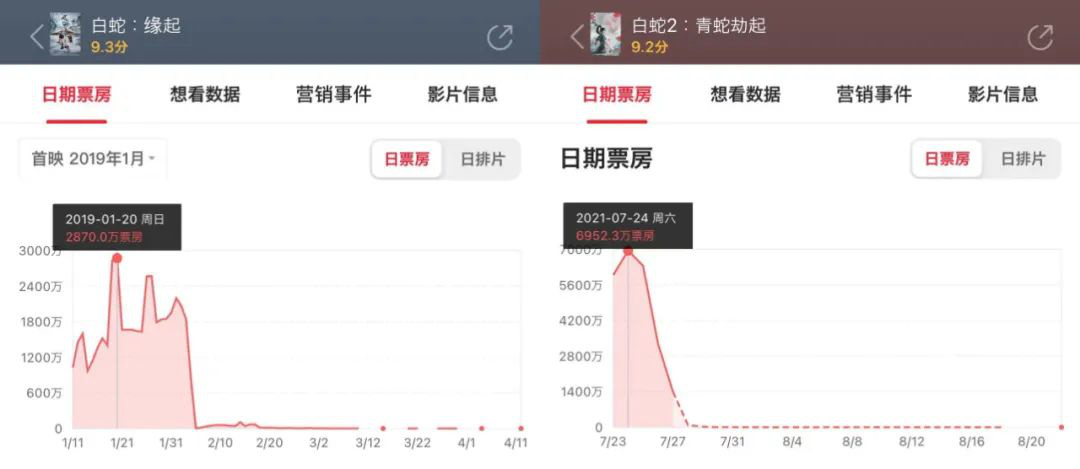Open 白蛇：缘起 poster thumbnail
Image resolution: width=1080 pixels, height=469 pixels.
pos(65,34)
